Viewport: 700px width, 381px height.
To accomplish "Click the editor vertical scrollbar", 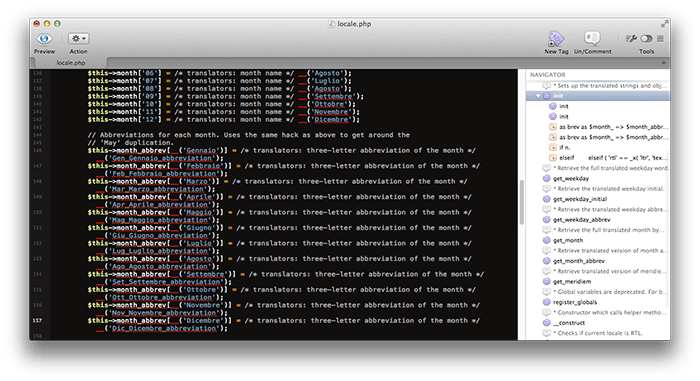I will [x=521, y=202].
